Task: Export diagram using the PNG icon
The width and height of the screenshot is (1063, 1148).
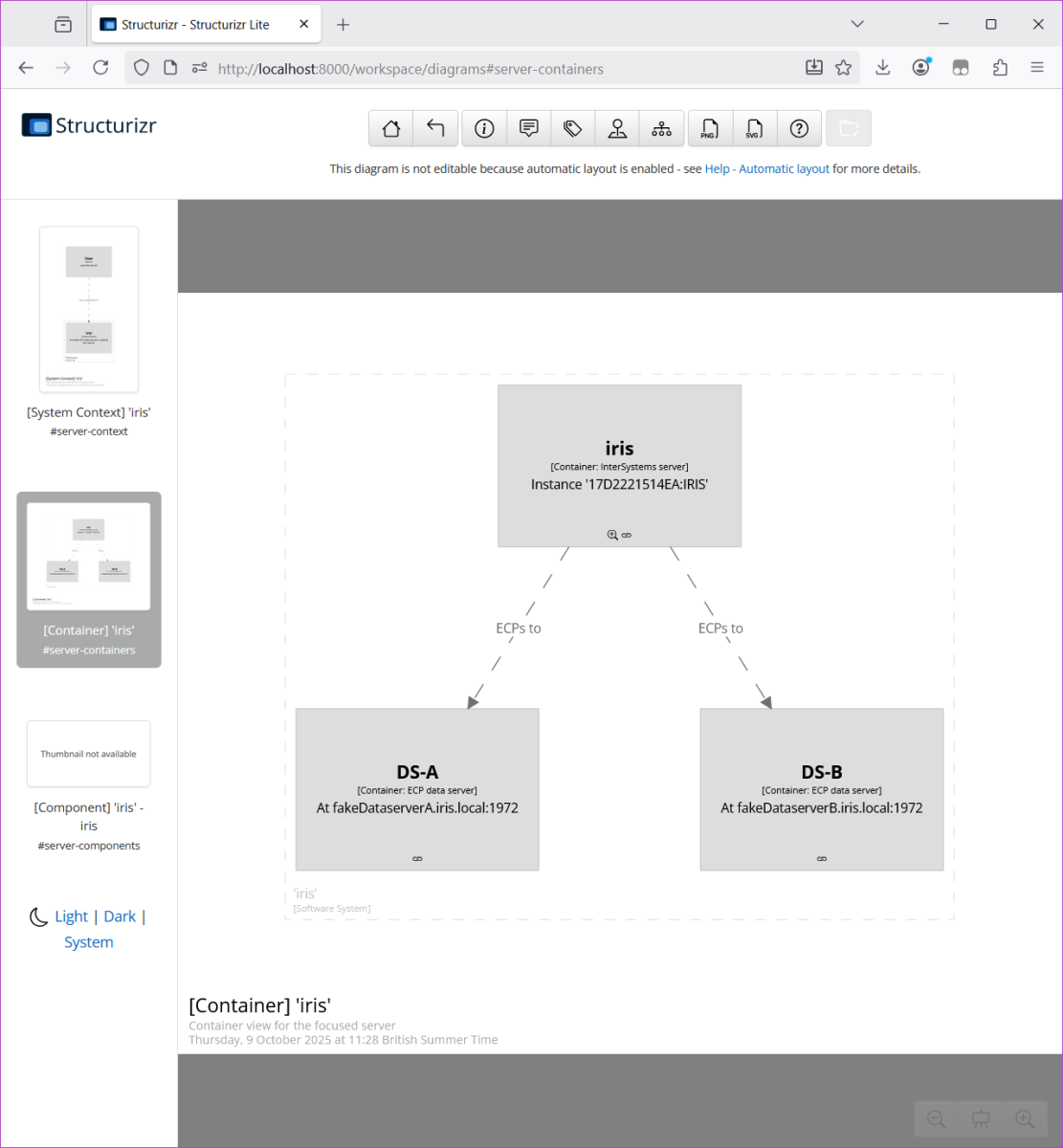Action: pos(709,129)
